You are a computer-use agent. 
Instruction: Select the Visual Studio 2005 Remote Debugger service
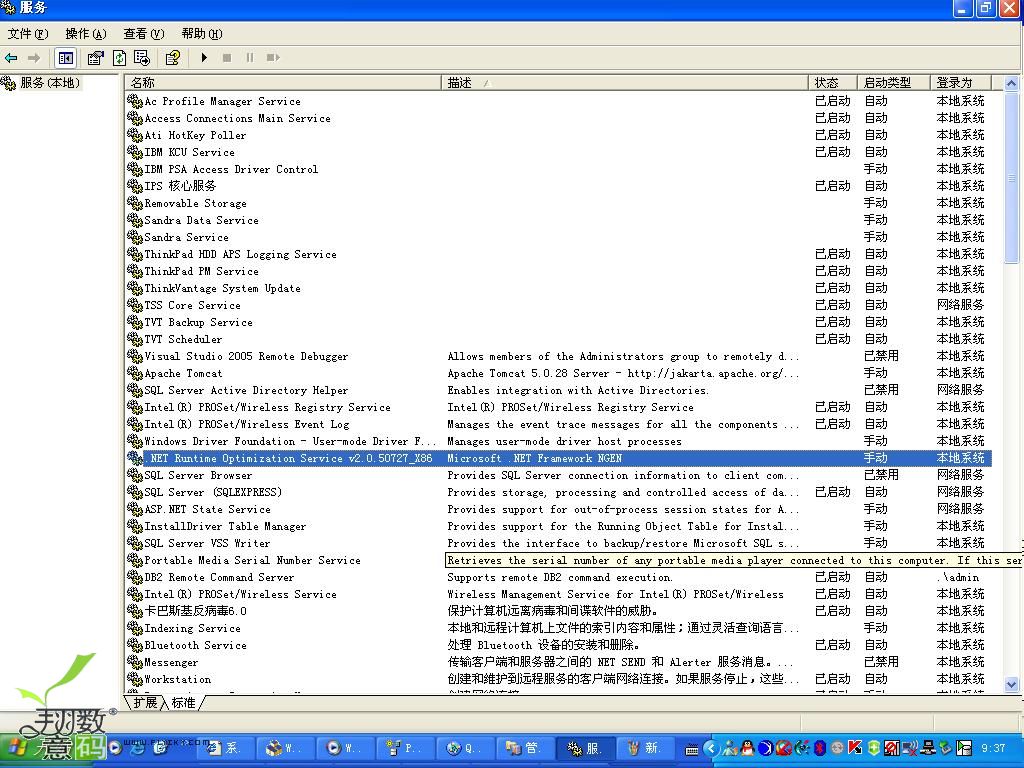pos(559,356)
